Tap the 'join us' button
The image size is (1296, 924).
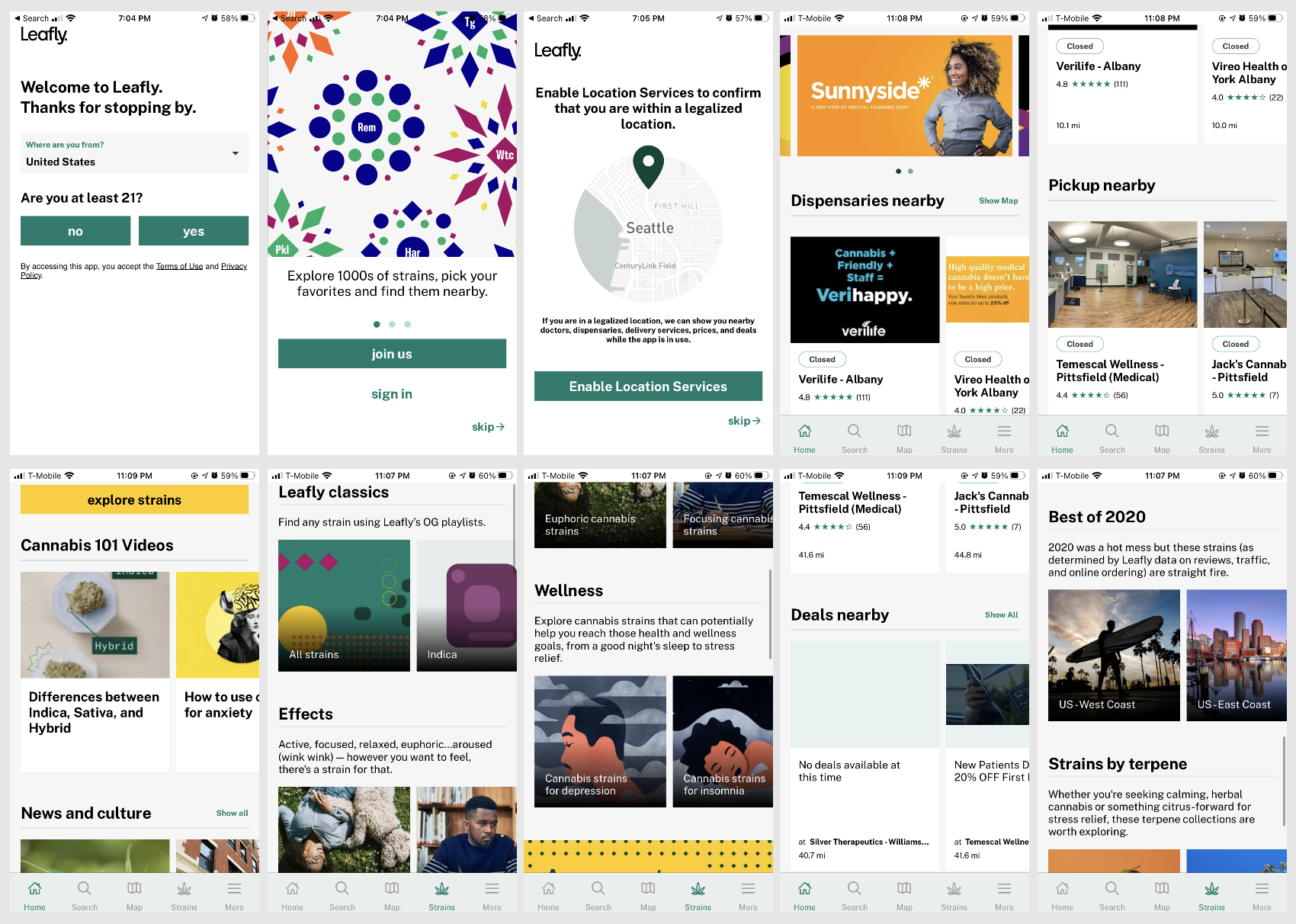392,354
